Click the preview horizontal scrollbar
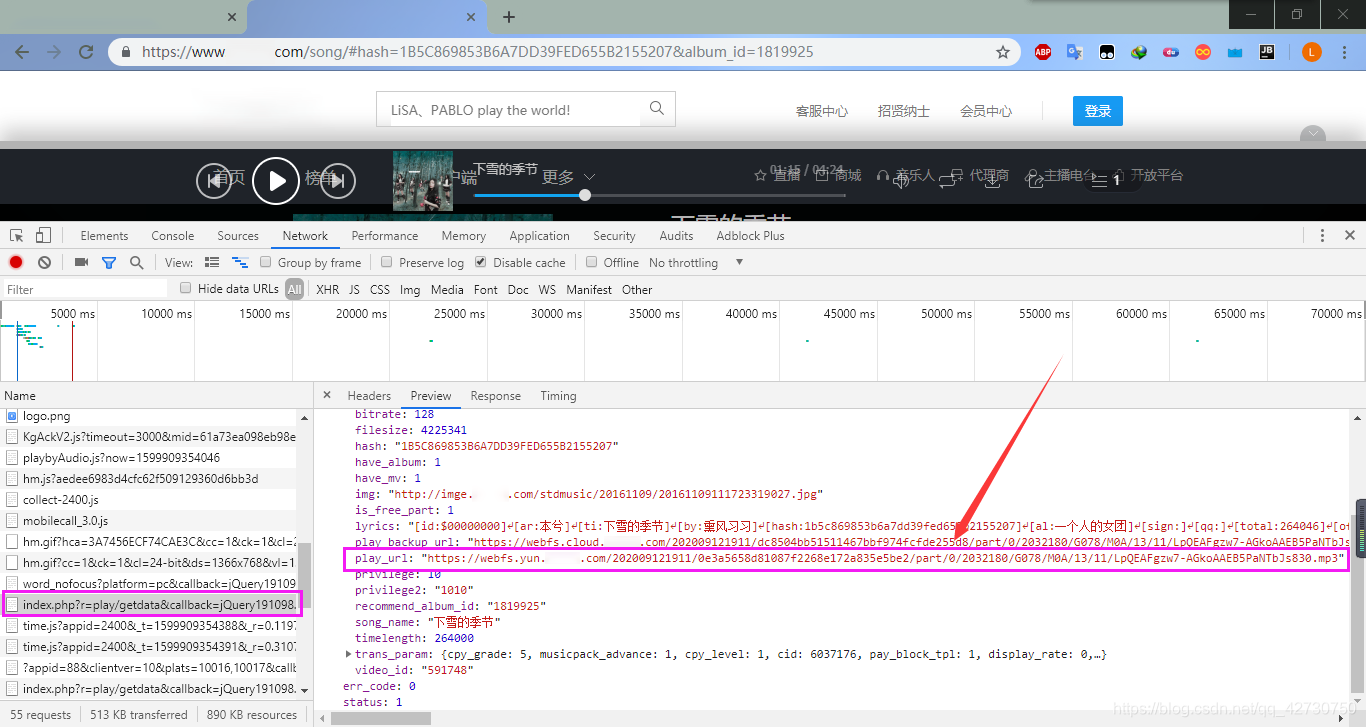This screenshot has height=727, width=1366. pos(380,718)
